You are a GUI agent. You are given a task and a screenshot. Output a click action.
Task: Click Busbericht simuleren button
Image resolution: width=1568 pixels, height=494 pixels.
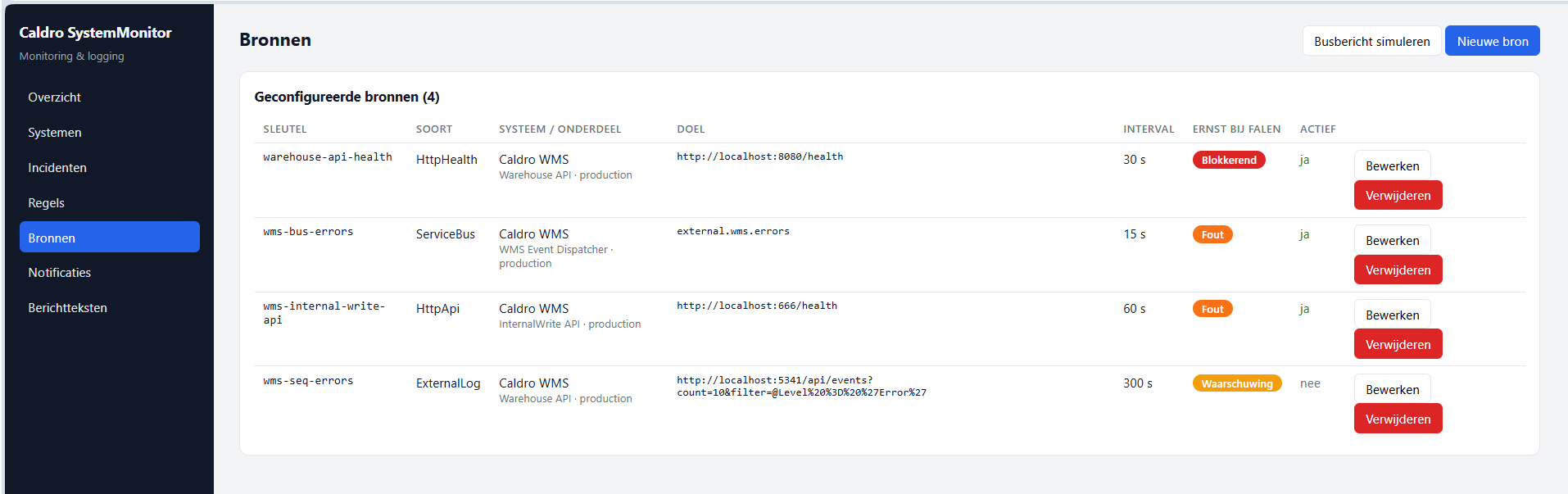[x=1371, y=41]
